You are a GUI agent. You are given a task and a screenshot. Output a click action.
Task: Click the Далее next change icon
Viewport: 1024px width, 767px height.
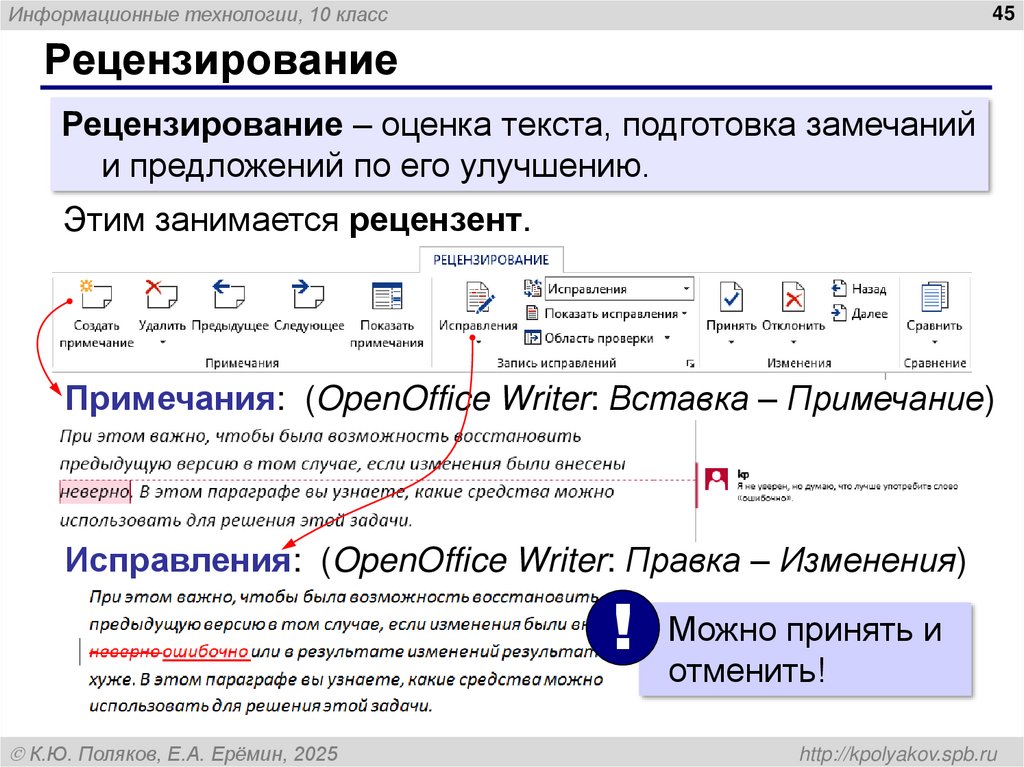point(839,313)
